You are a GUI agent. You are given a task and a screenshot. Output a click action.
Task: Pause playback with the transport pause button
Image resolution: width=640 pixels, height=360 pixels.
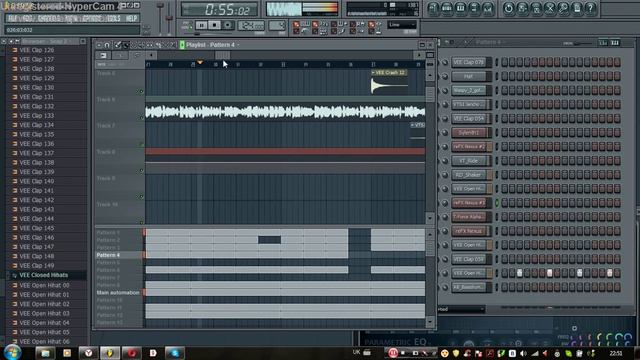[x=201, y=25]
